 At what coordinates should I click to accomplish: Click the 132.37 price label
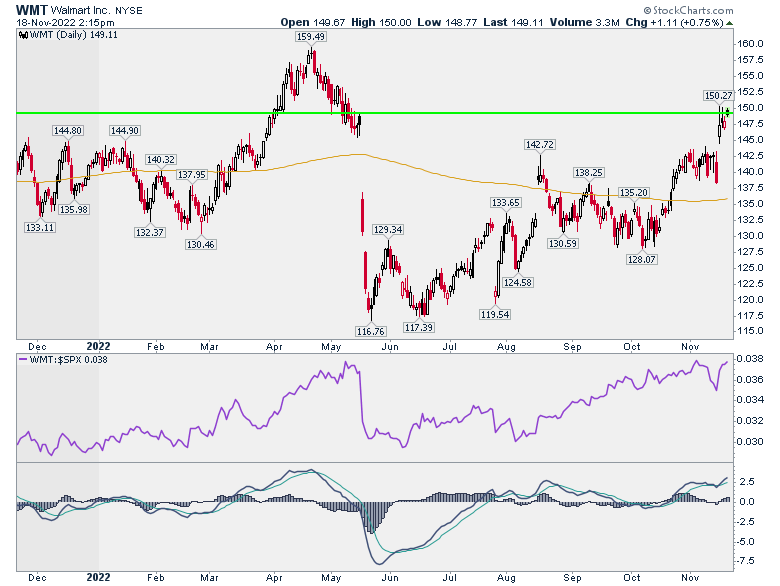point(150,232)
